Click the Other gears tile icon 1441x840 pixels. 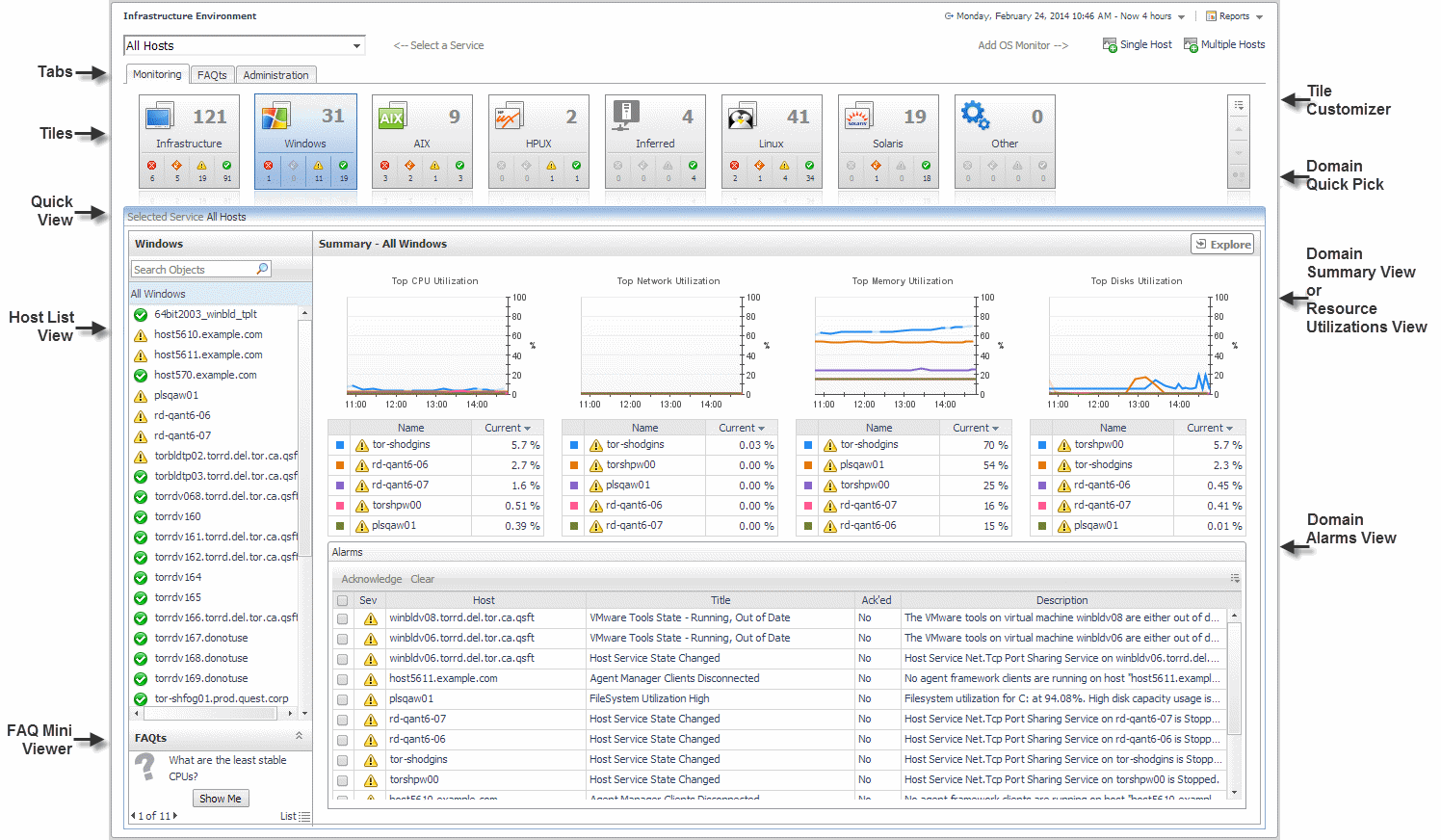(x=975, y=116)
